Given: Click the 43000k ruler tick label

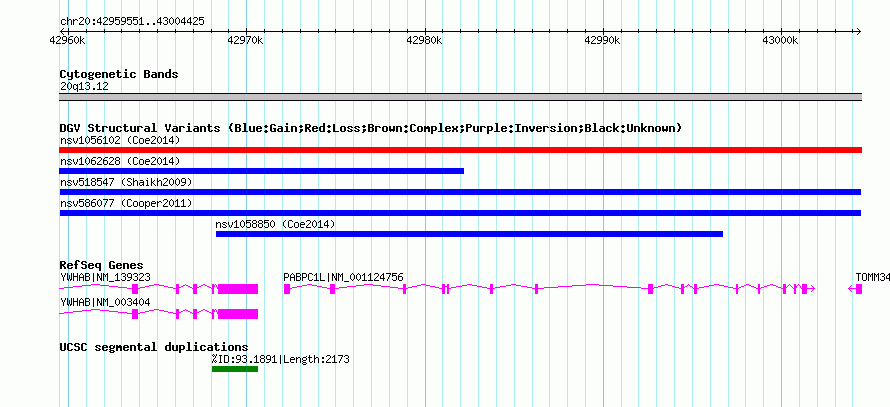Looking at the screenshot, I should click(x=780, y=41).
